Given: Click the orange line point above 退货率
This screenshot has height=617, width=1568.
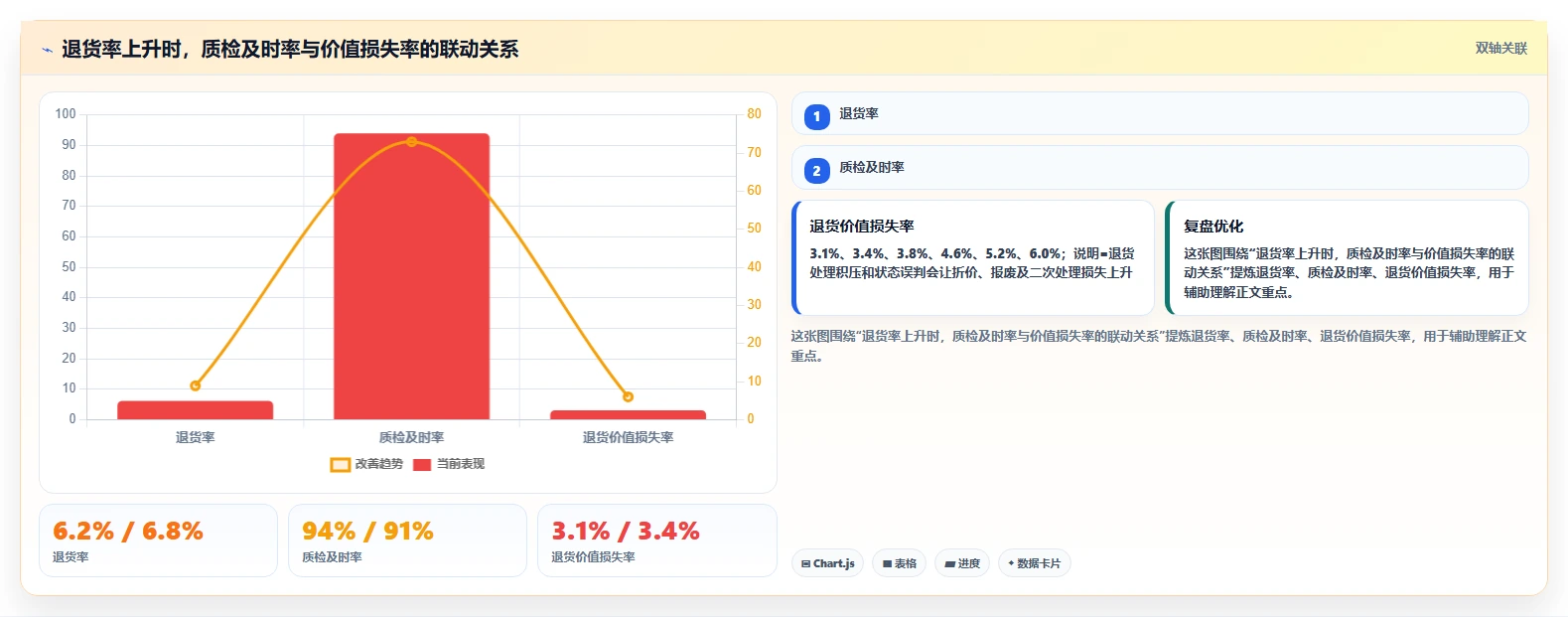Looking at the screenshot, I should click(195, 386).
